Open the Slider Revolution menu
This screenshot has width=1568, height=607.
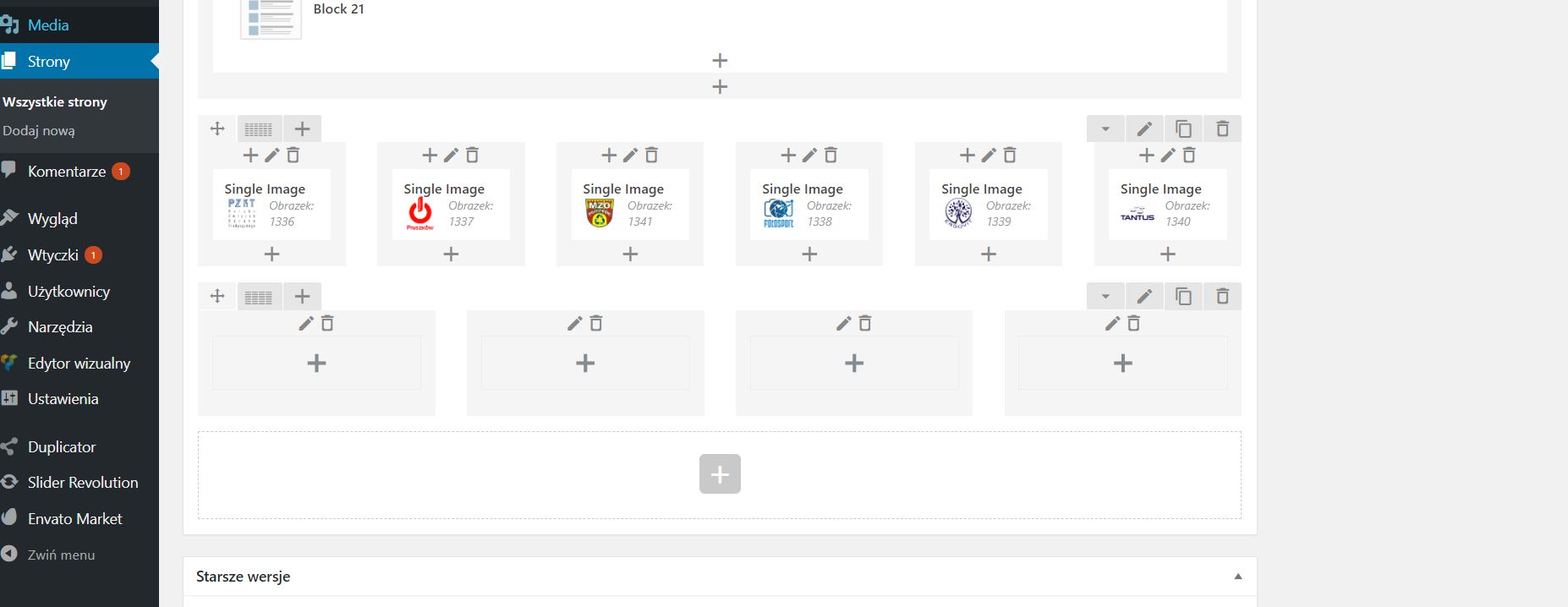point(83,483)
